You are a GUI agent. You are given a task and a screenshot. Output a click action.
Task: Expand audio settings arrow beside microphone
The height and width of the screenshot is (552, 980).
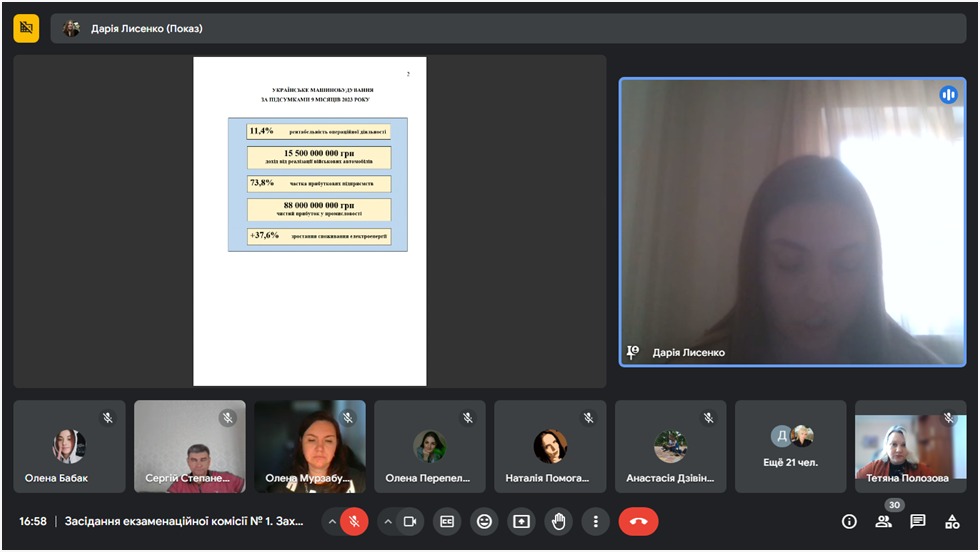pos(331,521)
